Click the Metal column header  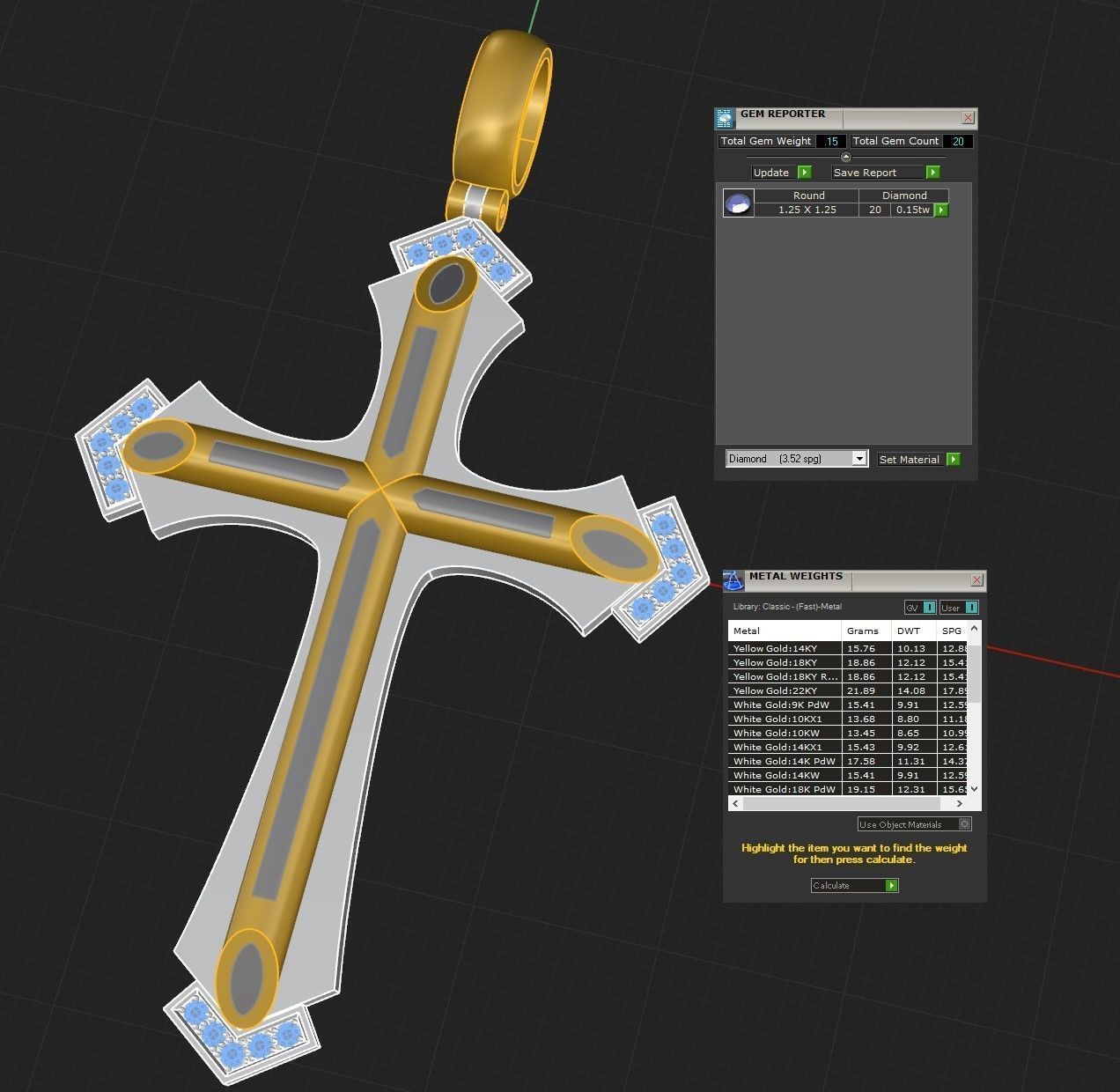(785, 631)
